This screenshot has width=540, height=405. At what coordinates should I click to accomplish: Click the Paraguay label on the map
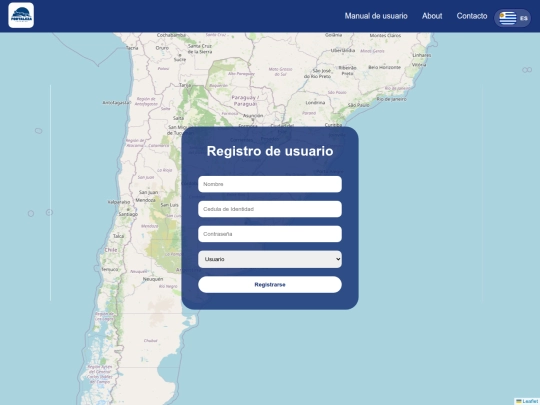[245, 101]
